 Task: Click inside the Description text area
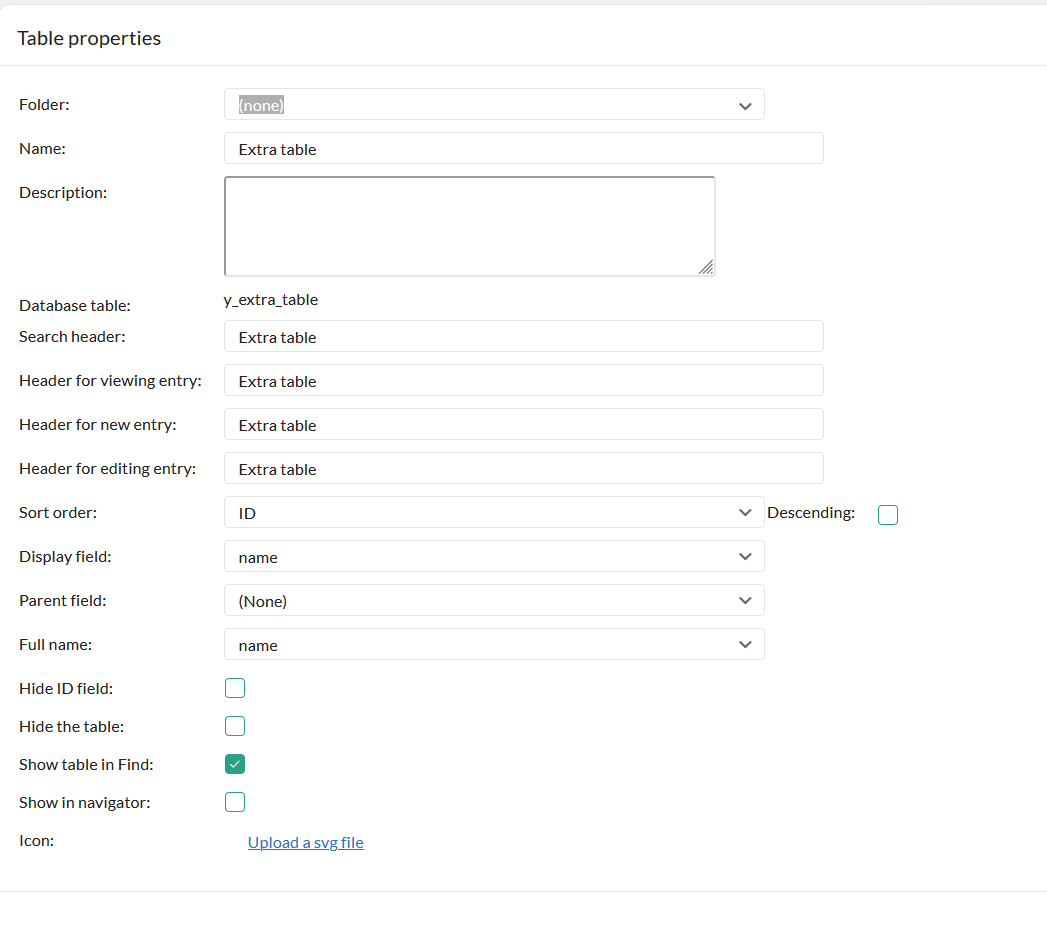point(469,226)
